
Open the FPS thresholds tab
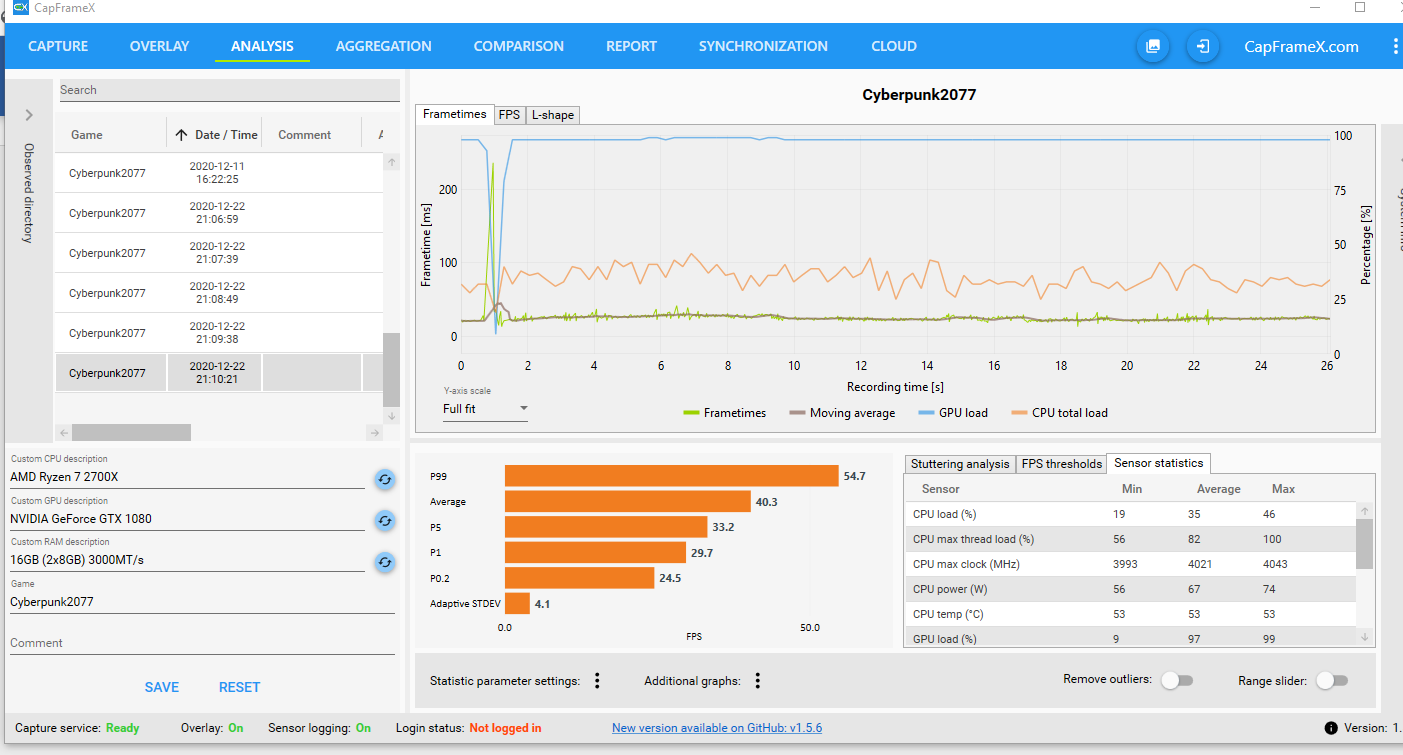point(1061,464)
